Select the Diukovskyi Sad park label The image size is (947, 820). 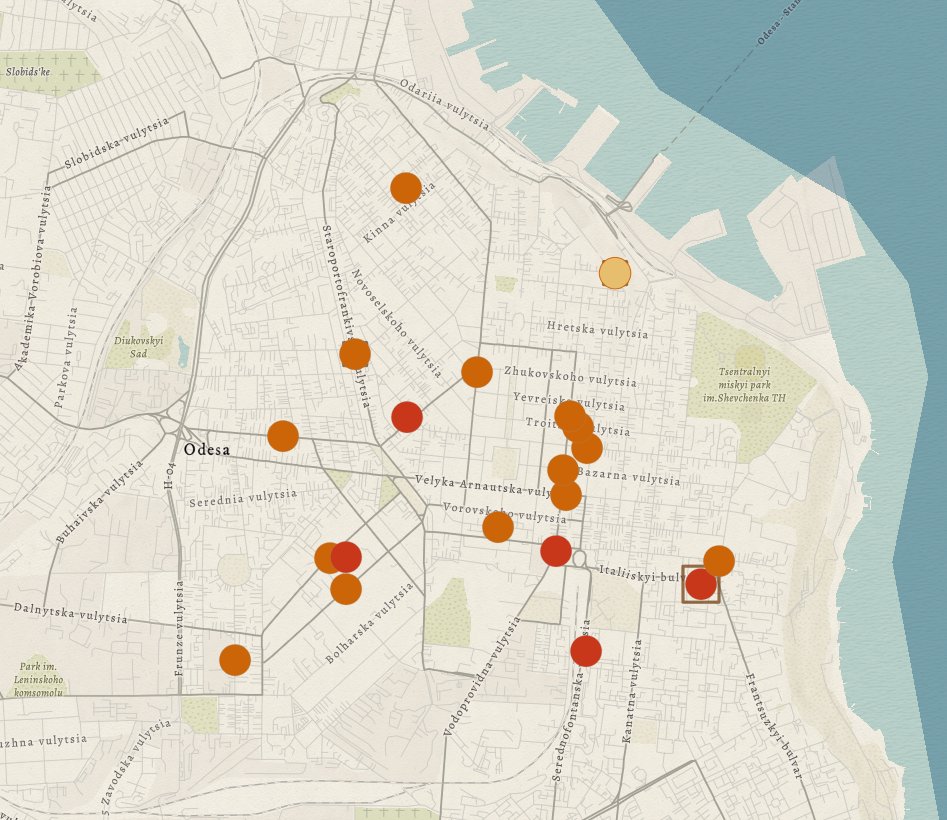point(138,347)
